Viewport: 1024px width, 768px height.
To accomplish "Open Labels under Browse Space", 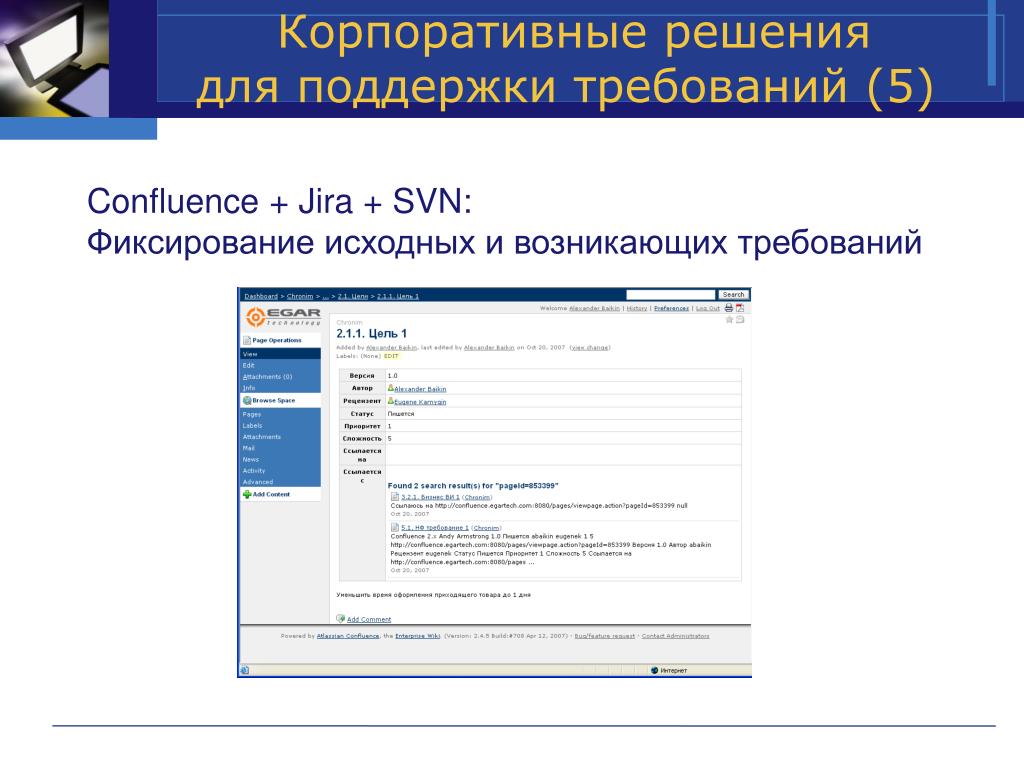I will click(x=252, y=426).
